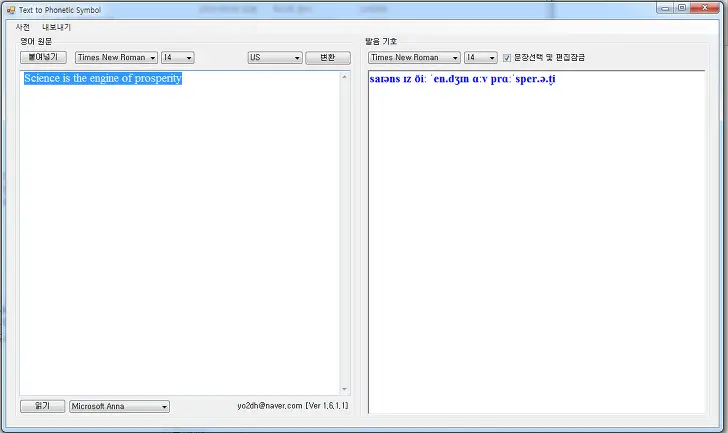The image size is (728, 433).
Task: Toggle the 문장선택 및 편집잠금 checkbox
Action: (507, 58)
